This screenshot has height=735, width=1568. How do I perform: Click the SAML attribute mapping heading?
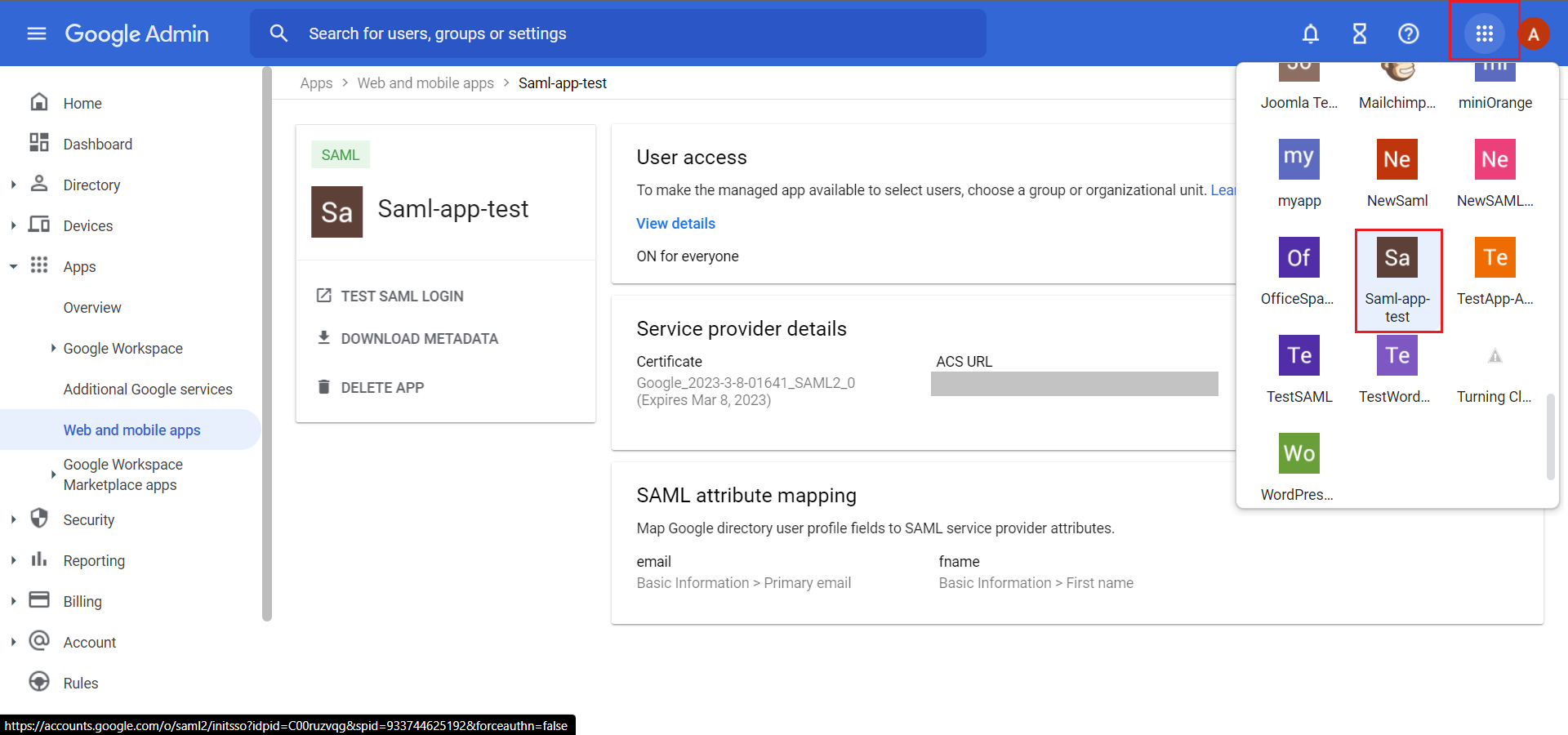click(746, 495)
